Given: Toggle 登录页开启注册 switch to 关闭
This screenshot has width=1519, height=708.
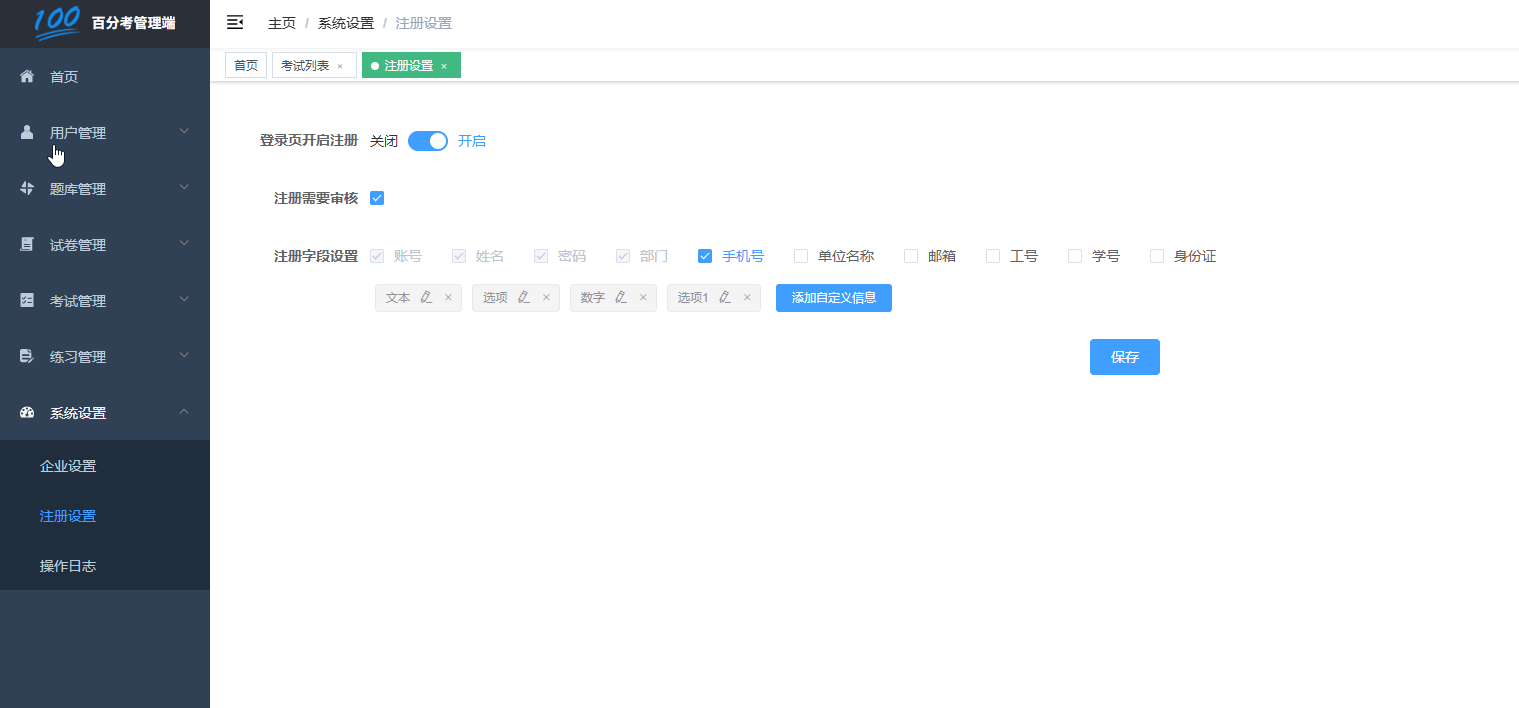Looking at the screenshot, I should click(427, 140).
